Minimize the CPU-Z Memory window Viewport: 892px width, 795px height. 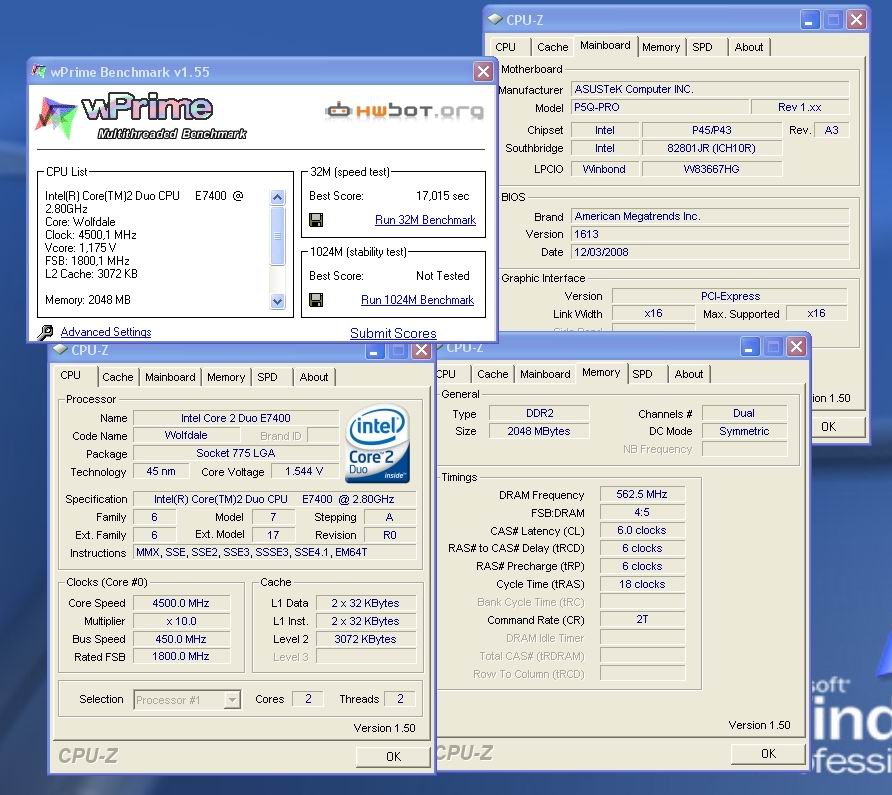click(x=749, y=347)
